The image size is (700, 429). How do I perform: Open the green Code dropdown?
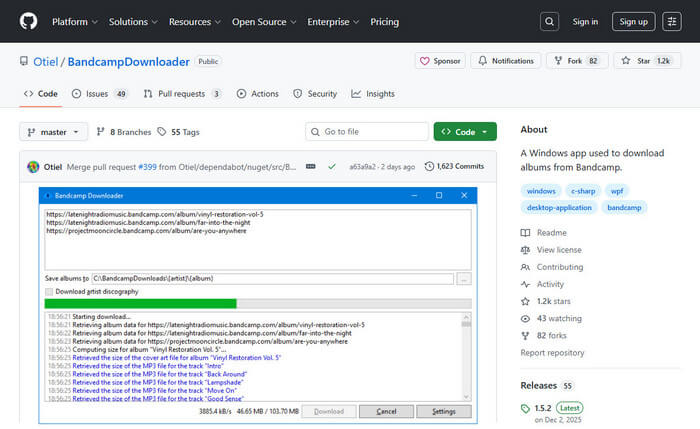tap(465, 132)
